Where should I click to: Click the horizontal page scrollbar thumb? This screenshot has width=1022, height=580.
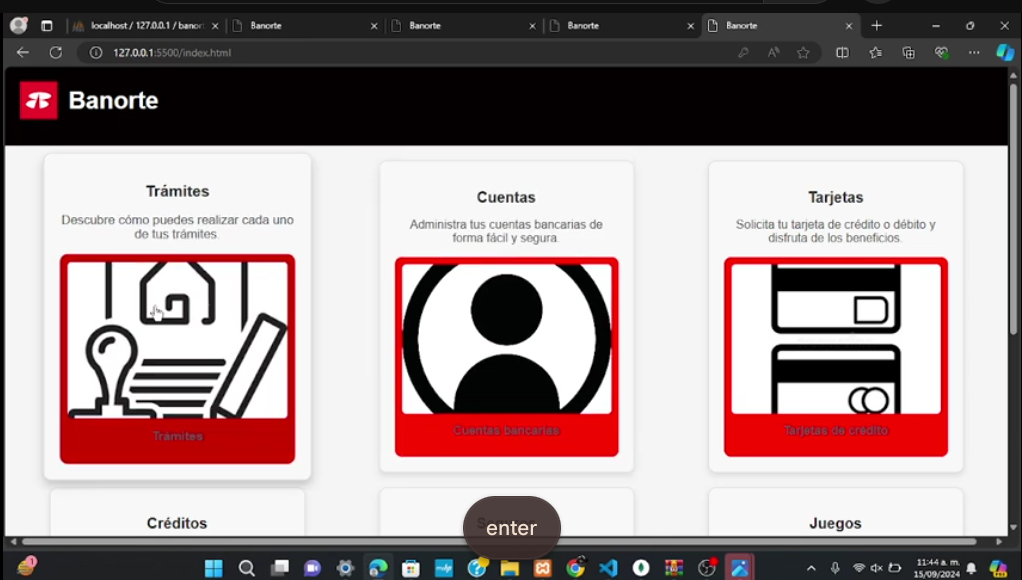tap(499, 542)
